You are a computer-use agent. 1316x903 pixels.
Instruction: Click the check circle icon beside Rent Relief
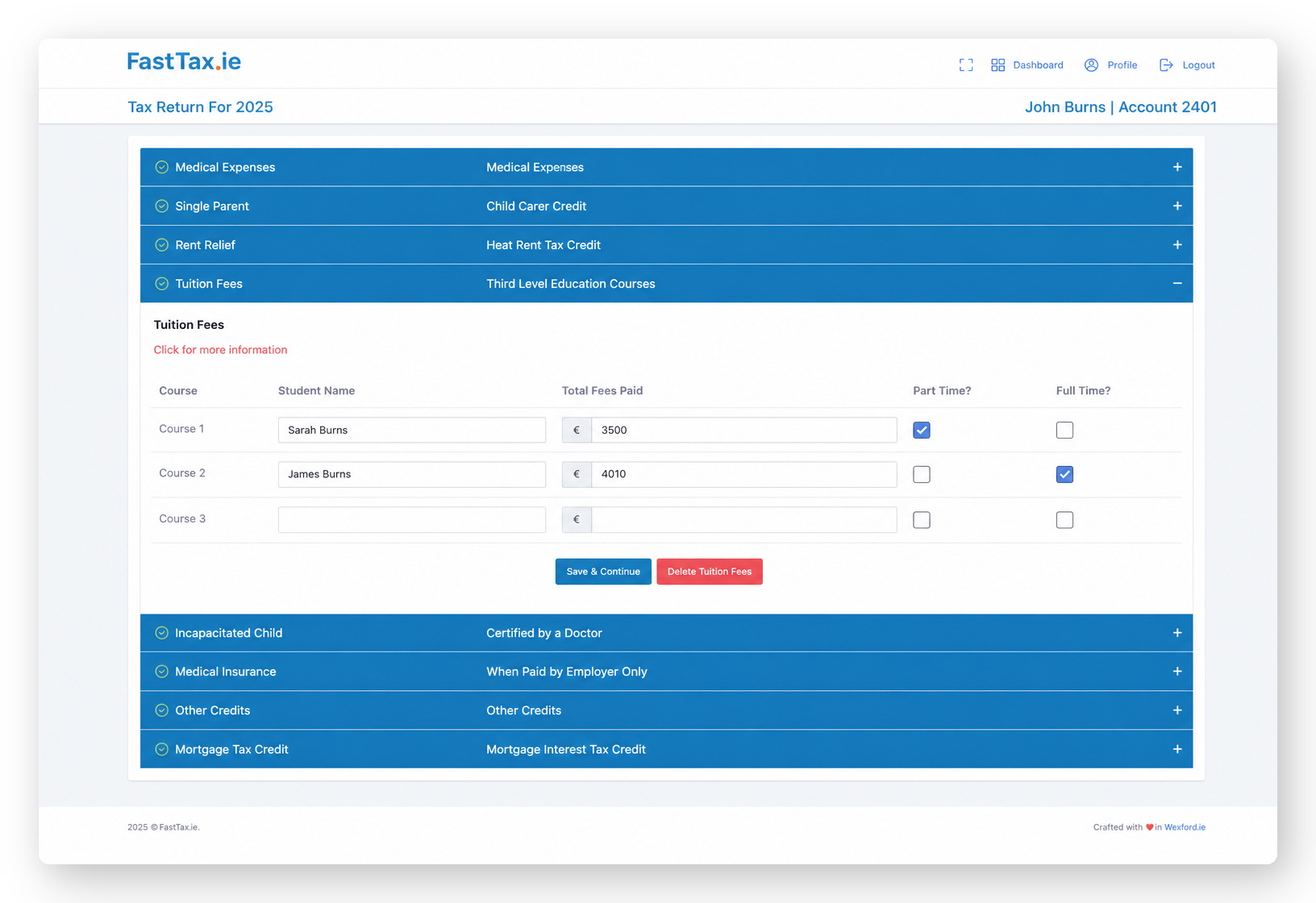coord(162,245)
